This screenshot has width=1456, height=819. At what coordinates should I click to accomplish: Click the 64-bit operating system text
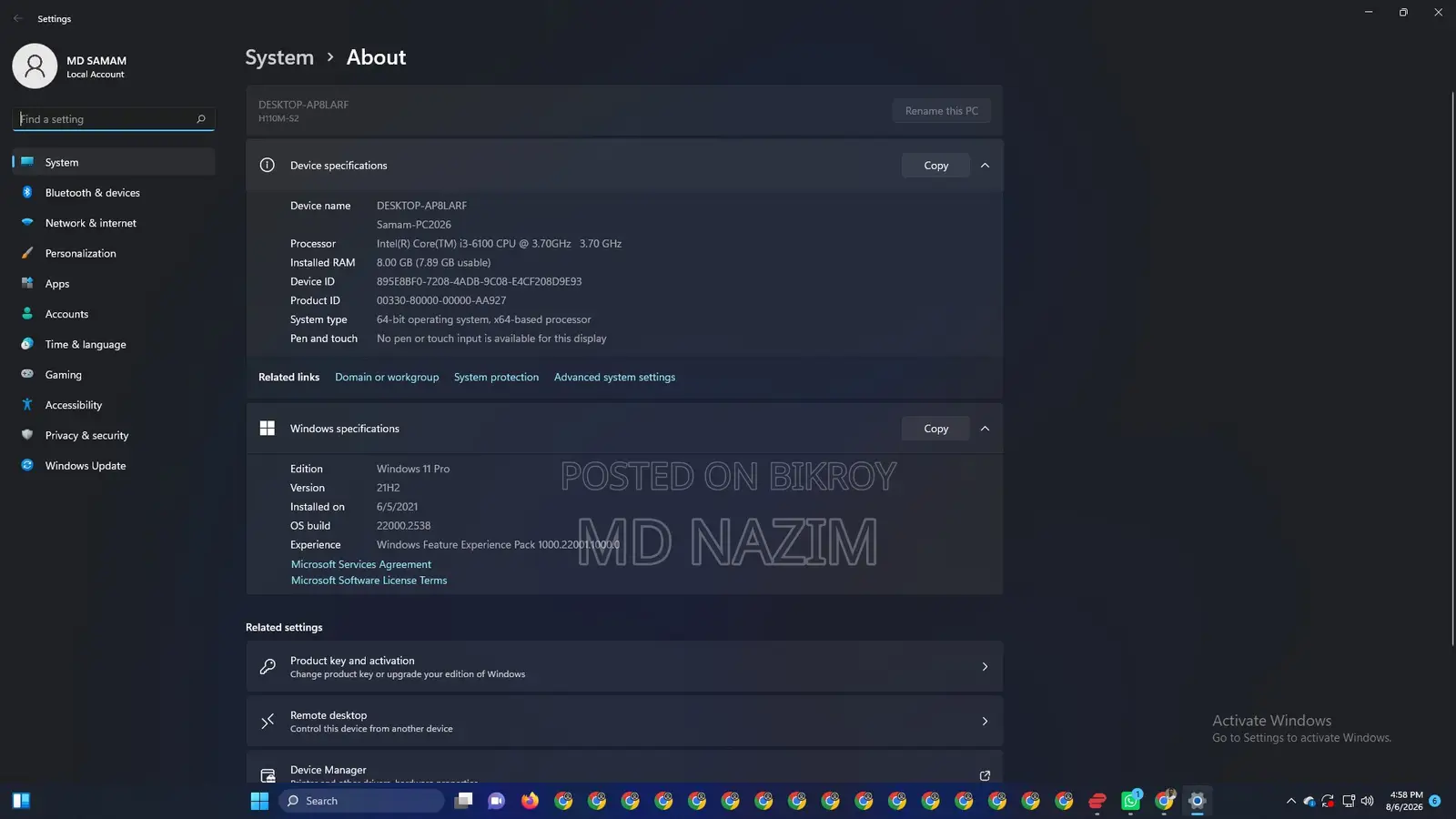483,319
